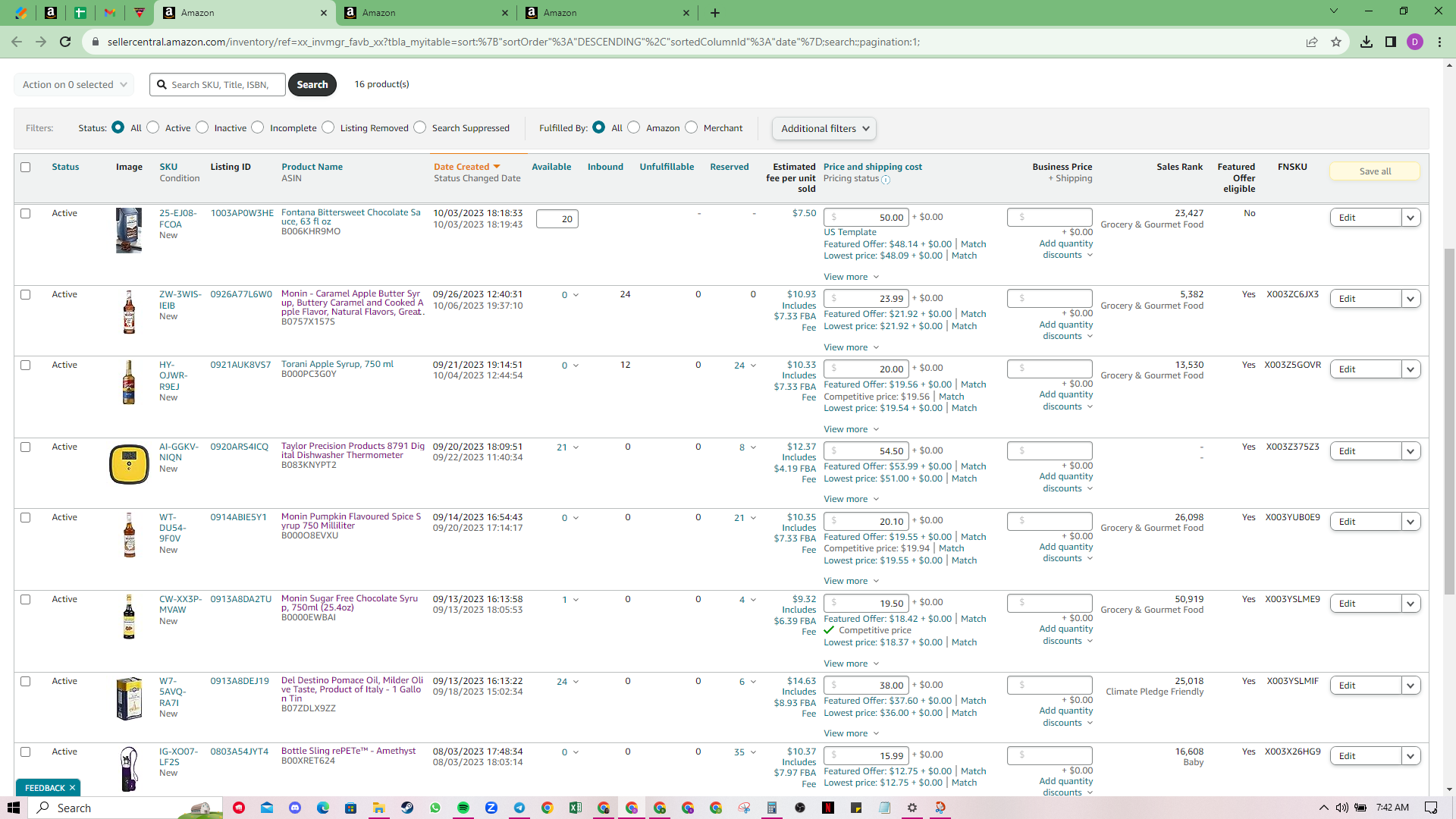The image size is (1456, 819).
Task: Select the Active status filter
Action: (153, 127)
